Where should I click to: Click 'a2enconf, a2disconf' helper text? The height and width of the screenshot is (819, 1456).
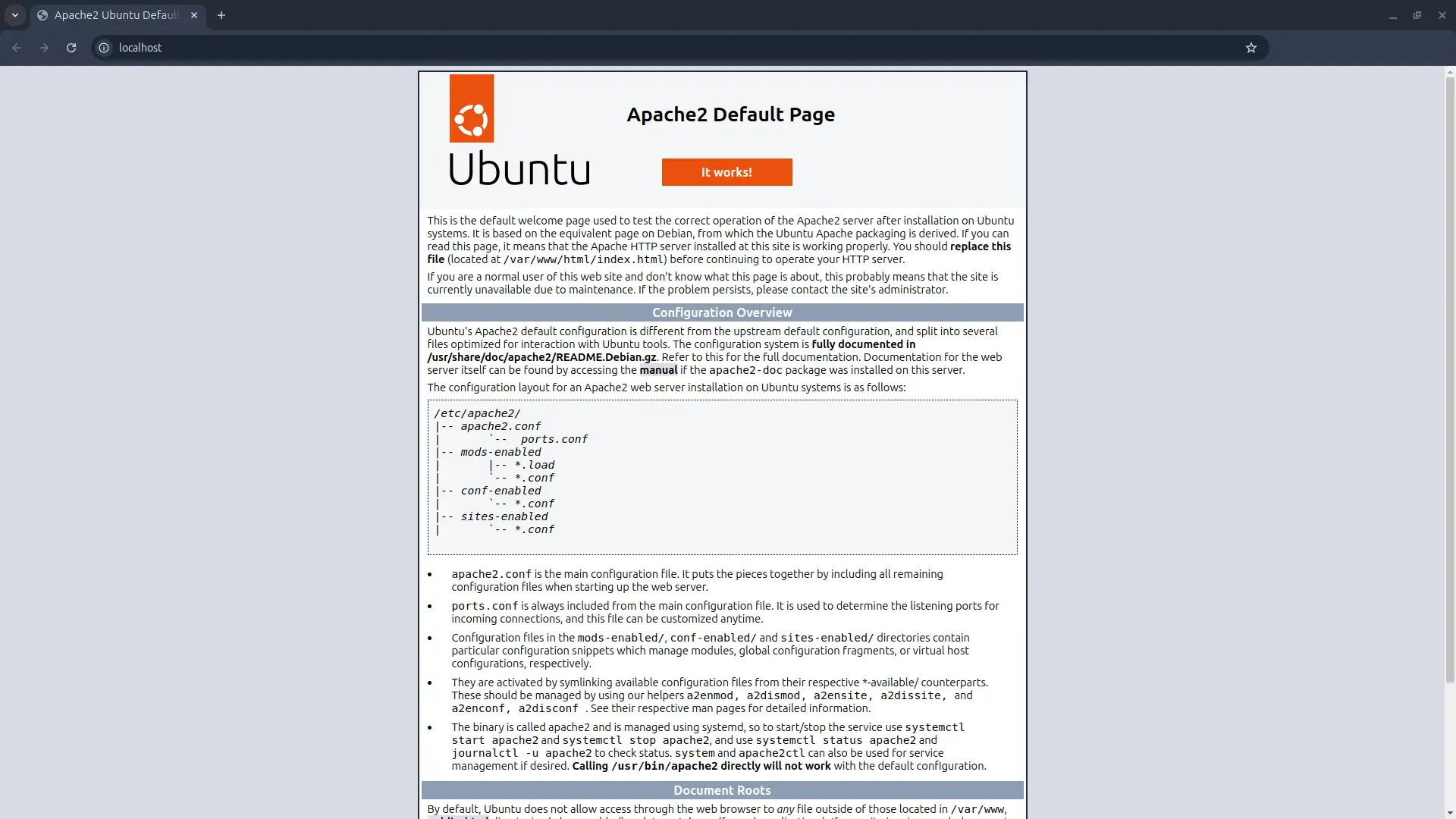(515, 708)
